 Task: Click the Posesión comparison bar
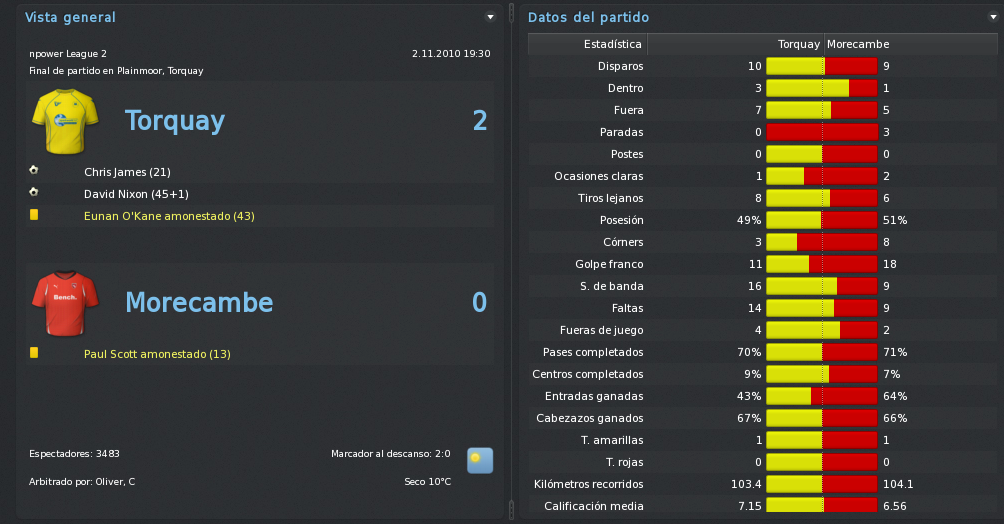click(x=822, y=220)
